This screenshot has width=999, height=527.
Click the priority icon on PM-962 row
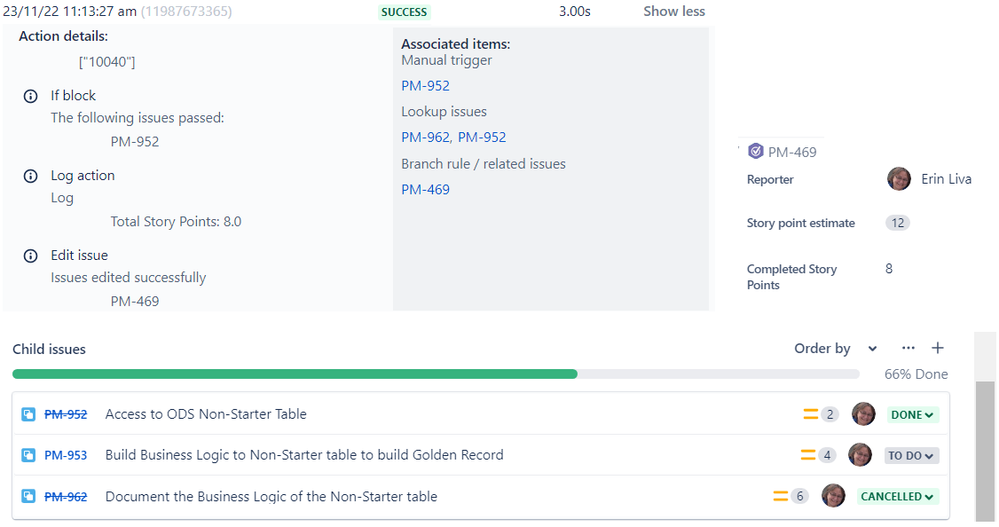(780, 496)
